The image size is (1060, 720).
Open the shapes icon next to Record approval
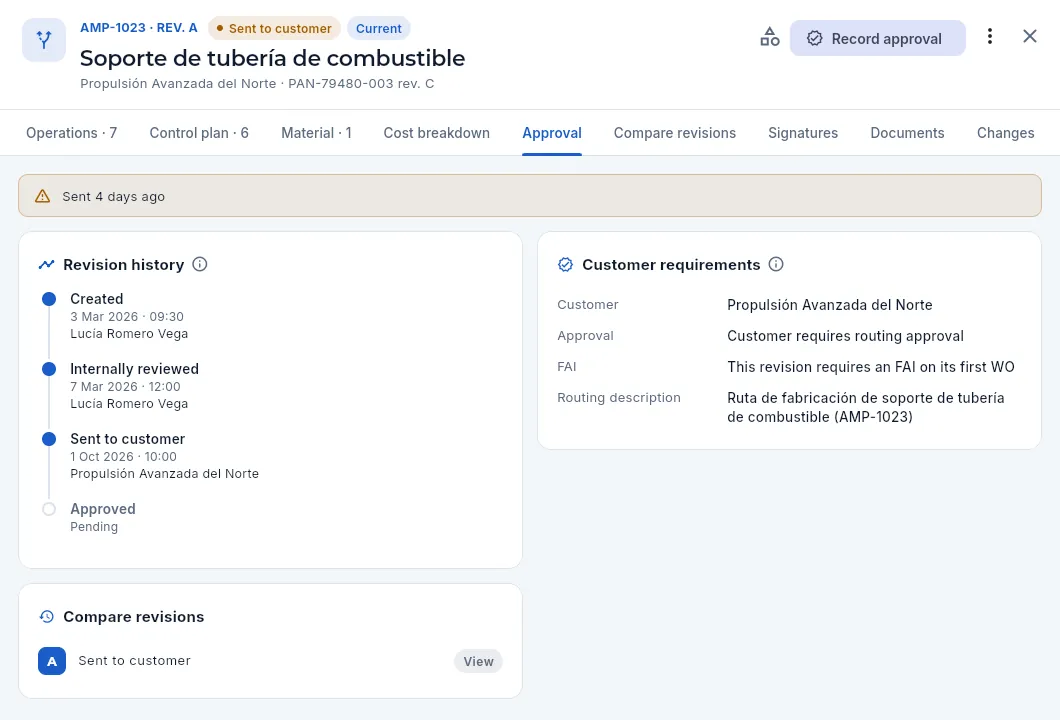coord(769,37)
